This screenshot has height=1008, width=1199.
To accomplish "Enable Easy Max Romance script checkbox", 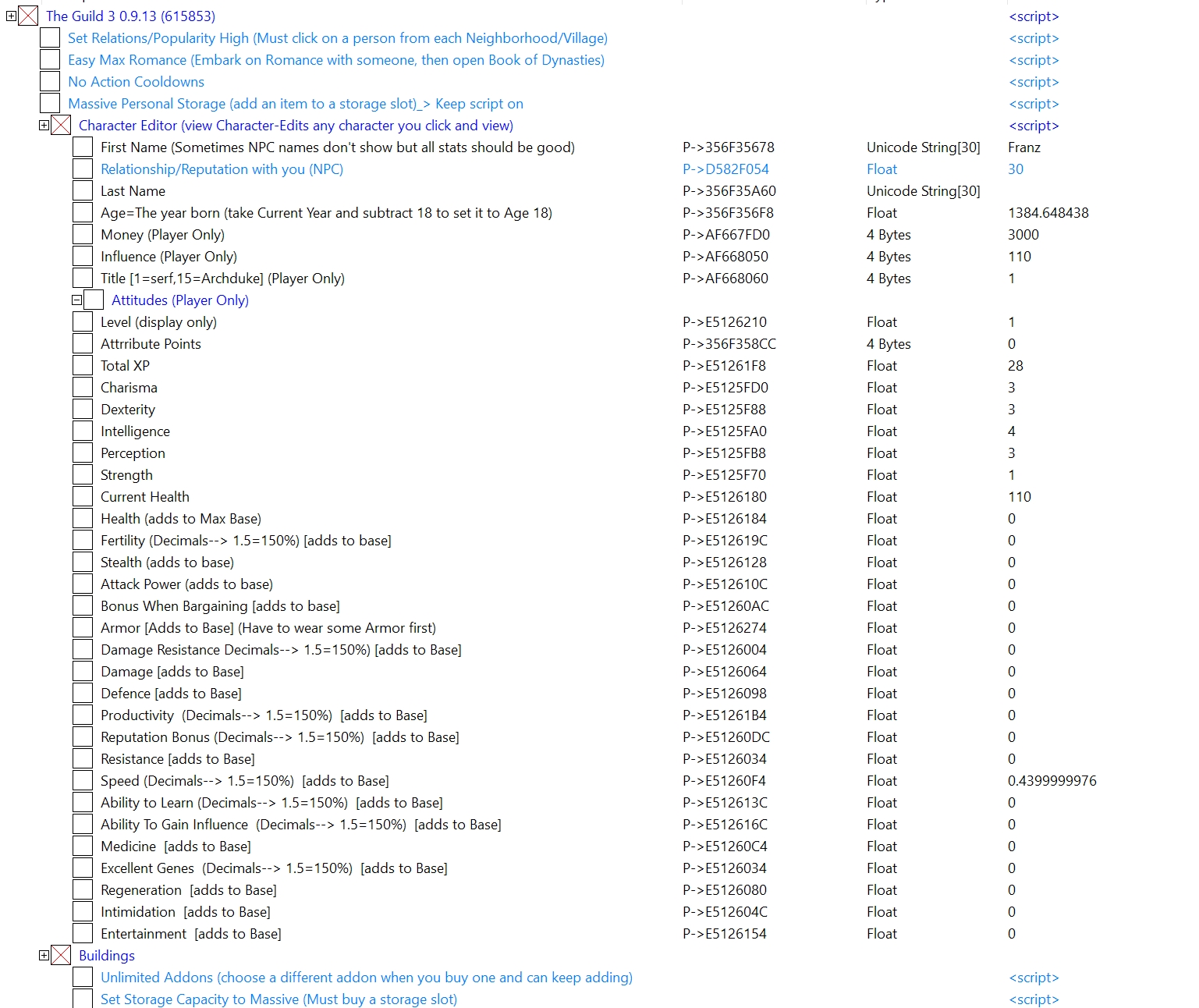I will pyautogui.click(x=50, y=59).
